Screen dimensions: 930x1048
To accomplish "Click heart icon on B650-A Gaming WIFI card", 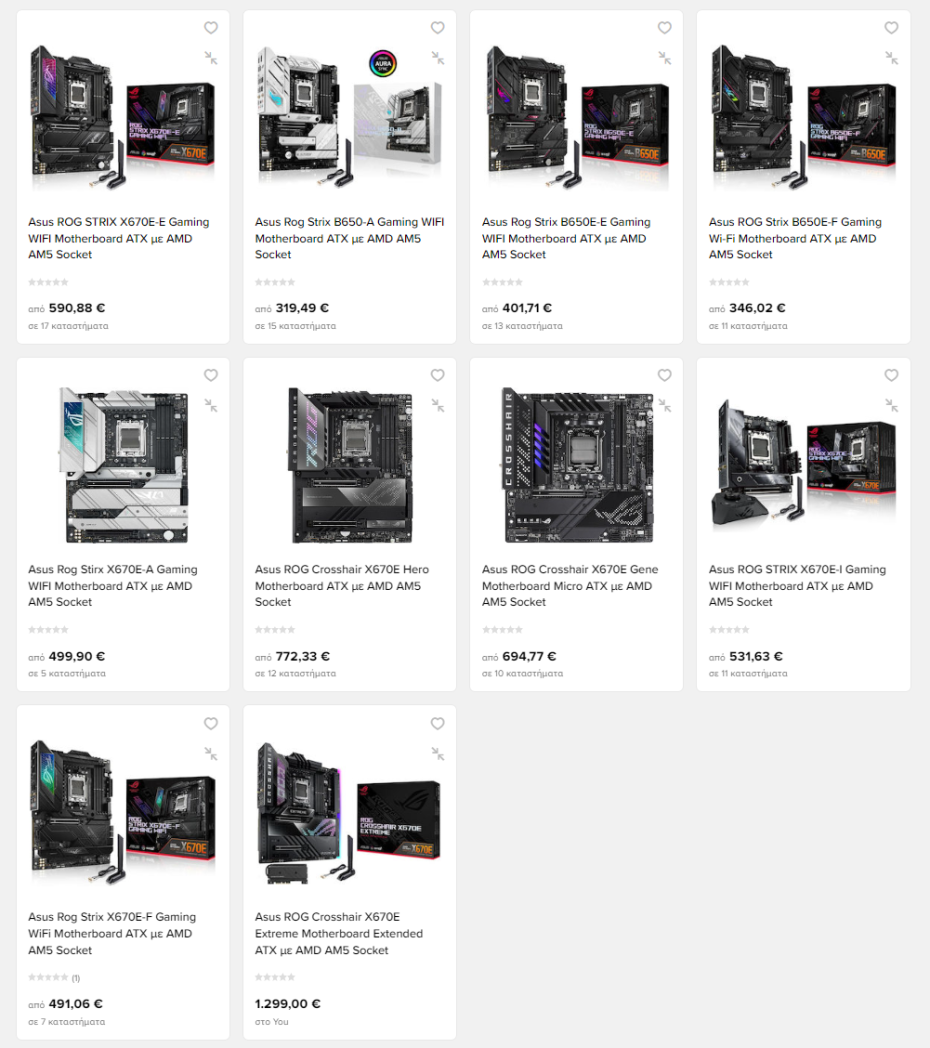I will click(x=437, y=27).
